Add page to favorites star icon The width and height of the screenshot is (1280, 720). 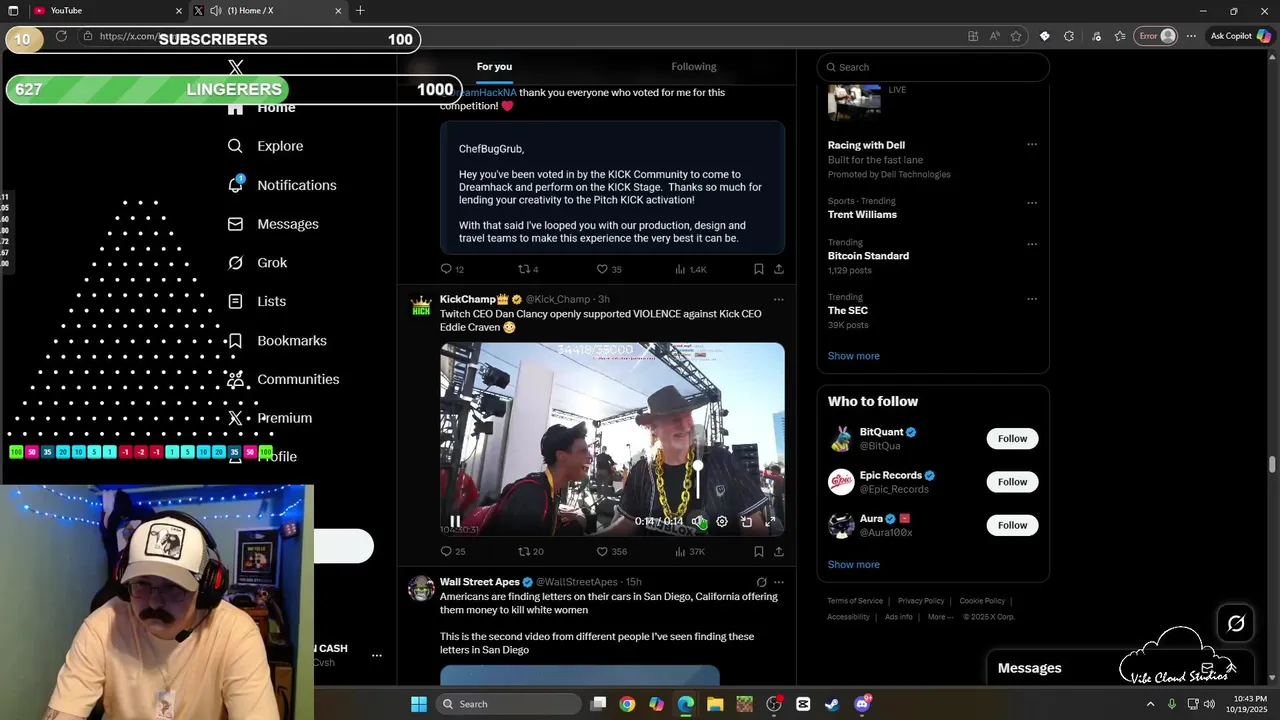(1016, 36)
